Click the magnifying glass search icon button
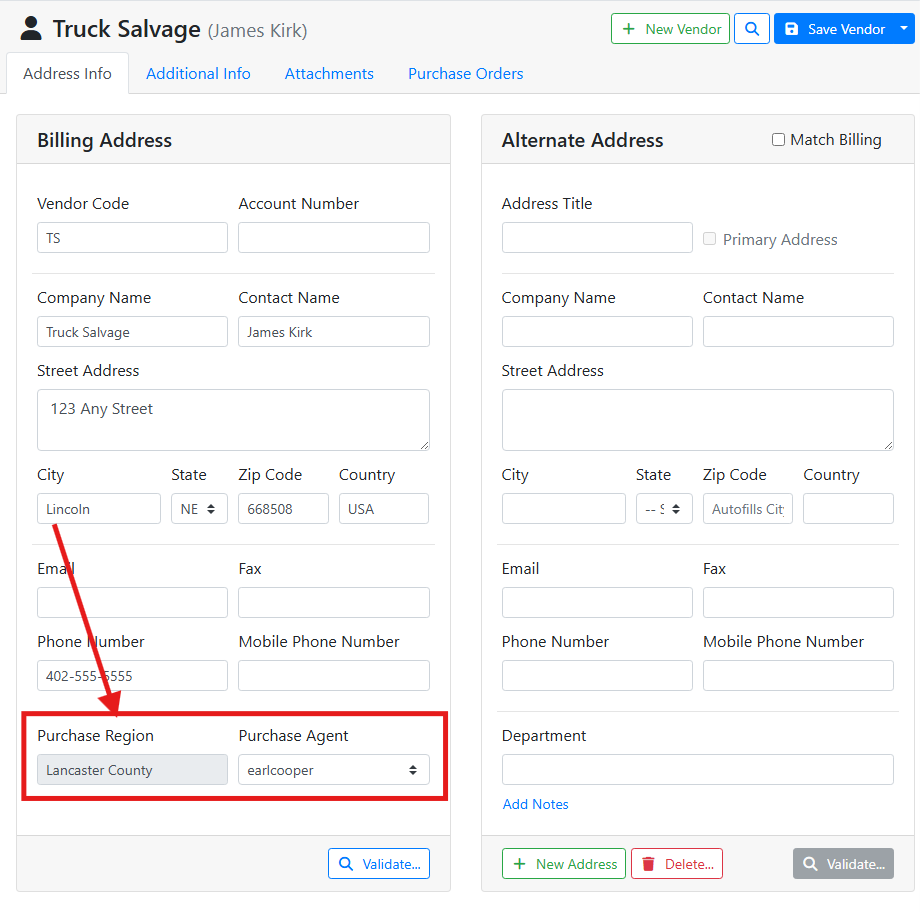This screenshot has width=920, height=912. click(752, 29)
